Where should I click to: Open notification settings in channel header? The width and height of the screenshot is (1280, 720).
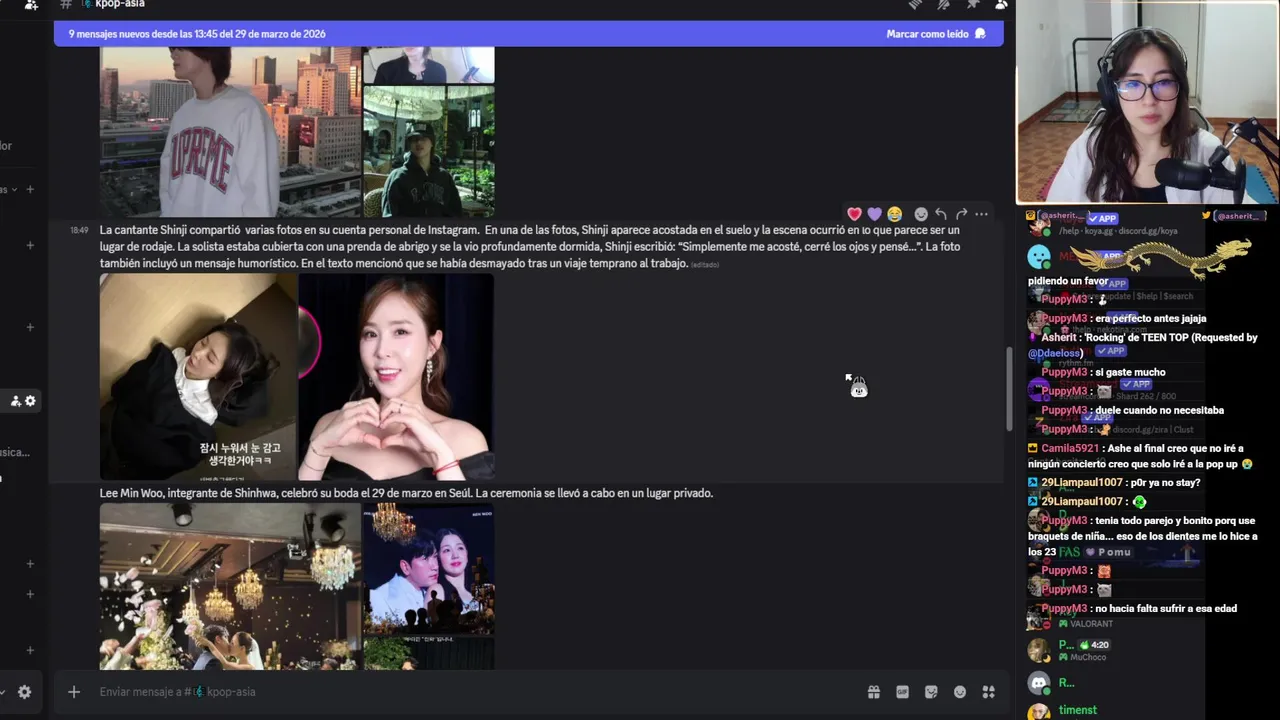click(943, 4)
